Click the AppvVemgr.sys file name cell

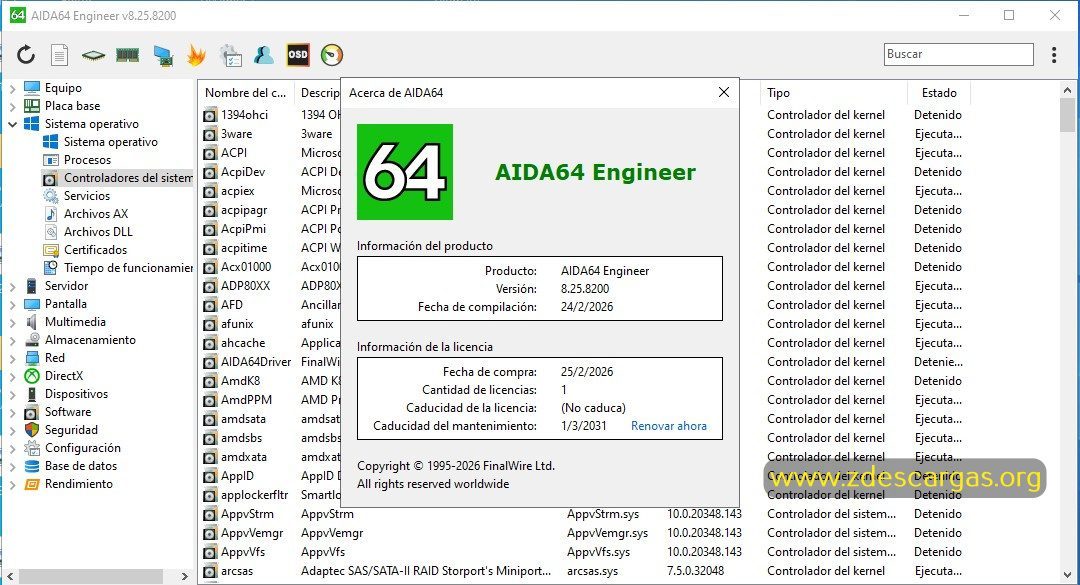pyautogui.click(x=608, y=533)
